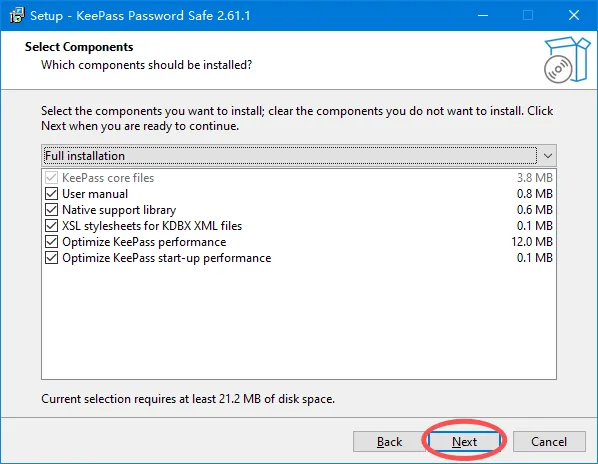Click the disabled KeePass core files checkbox
Viewport: 598px width, 464px height.
(51, 178)
